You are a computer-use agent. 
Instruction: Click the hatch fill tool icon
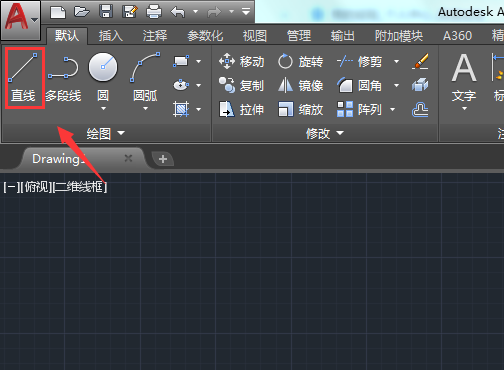coord(181,109)
